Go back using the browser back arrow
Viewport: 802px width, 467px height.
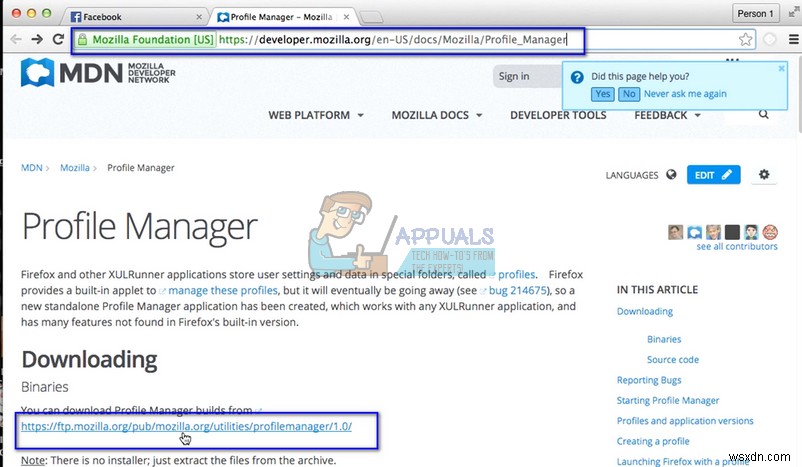click(x=16, y=39)
